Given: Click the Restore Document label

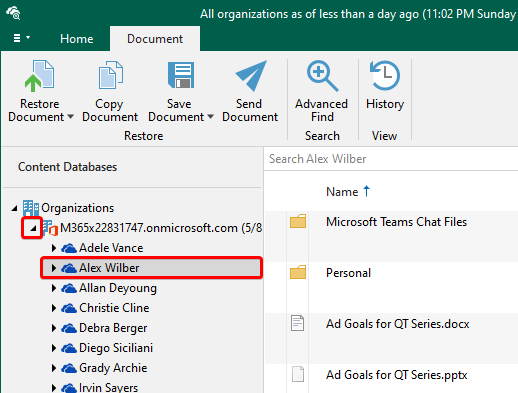Looking at the screenshot, I should (x=36, y=110).
